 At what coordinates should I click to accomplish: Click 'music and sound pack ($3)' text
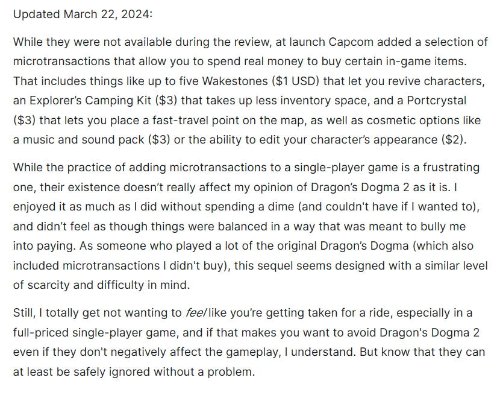(96, 140)
